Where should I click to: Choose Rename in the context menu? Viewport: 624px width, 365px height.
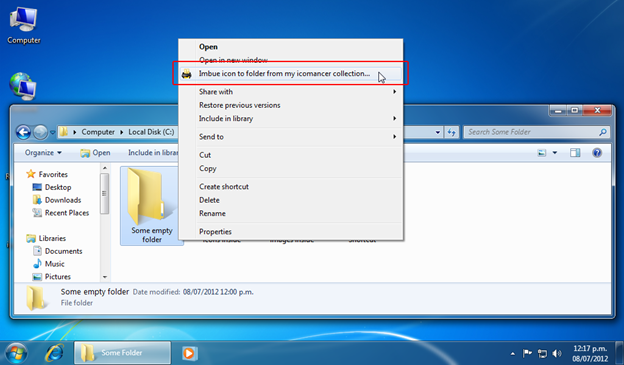tap(290, 213)
